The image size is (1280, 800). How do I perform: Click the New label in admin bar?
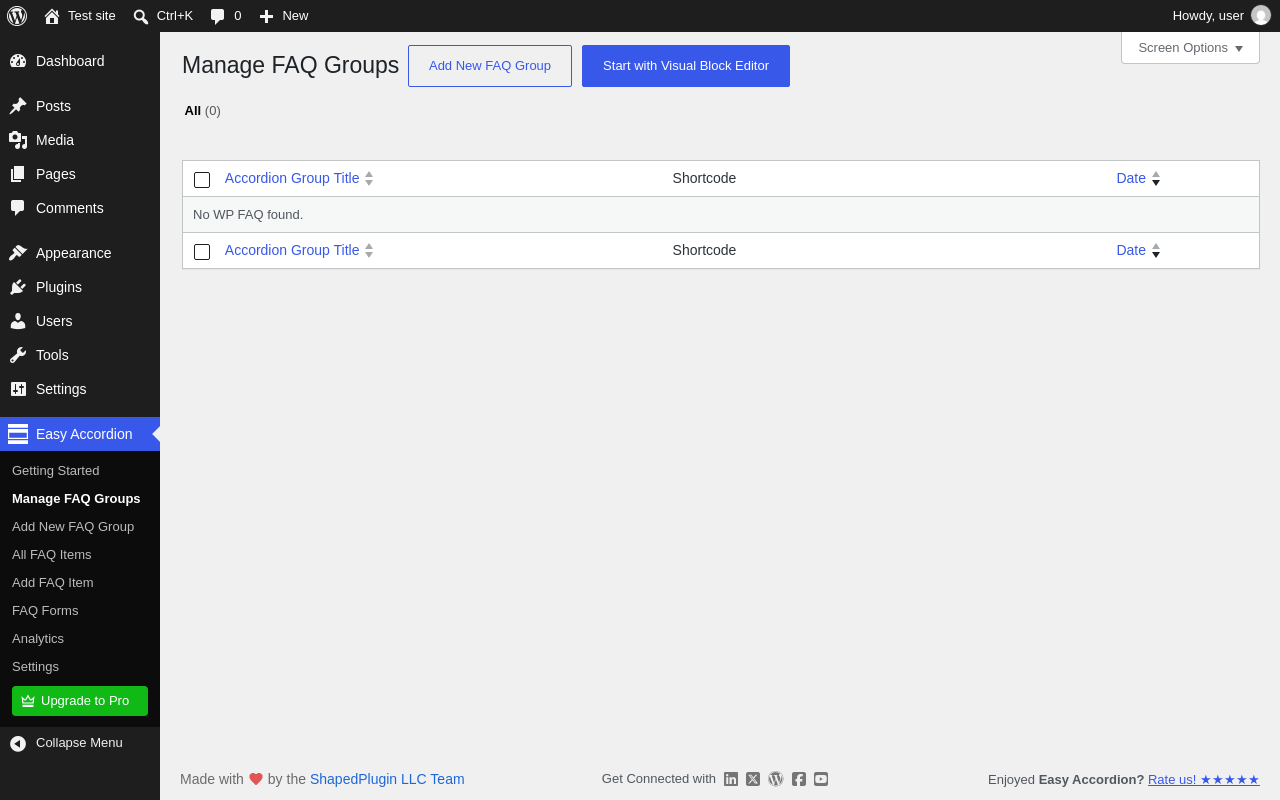[x=295, y=16]
